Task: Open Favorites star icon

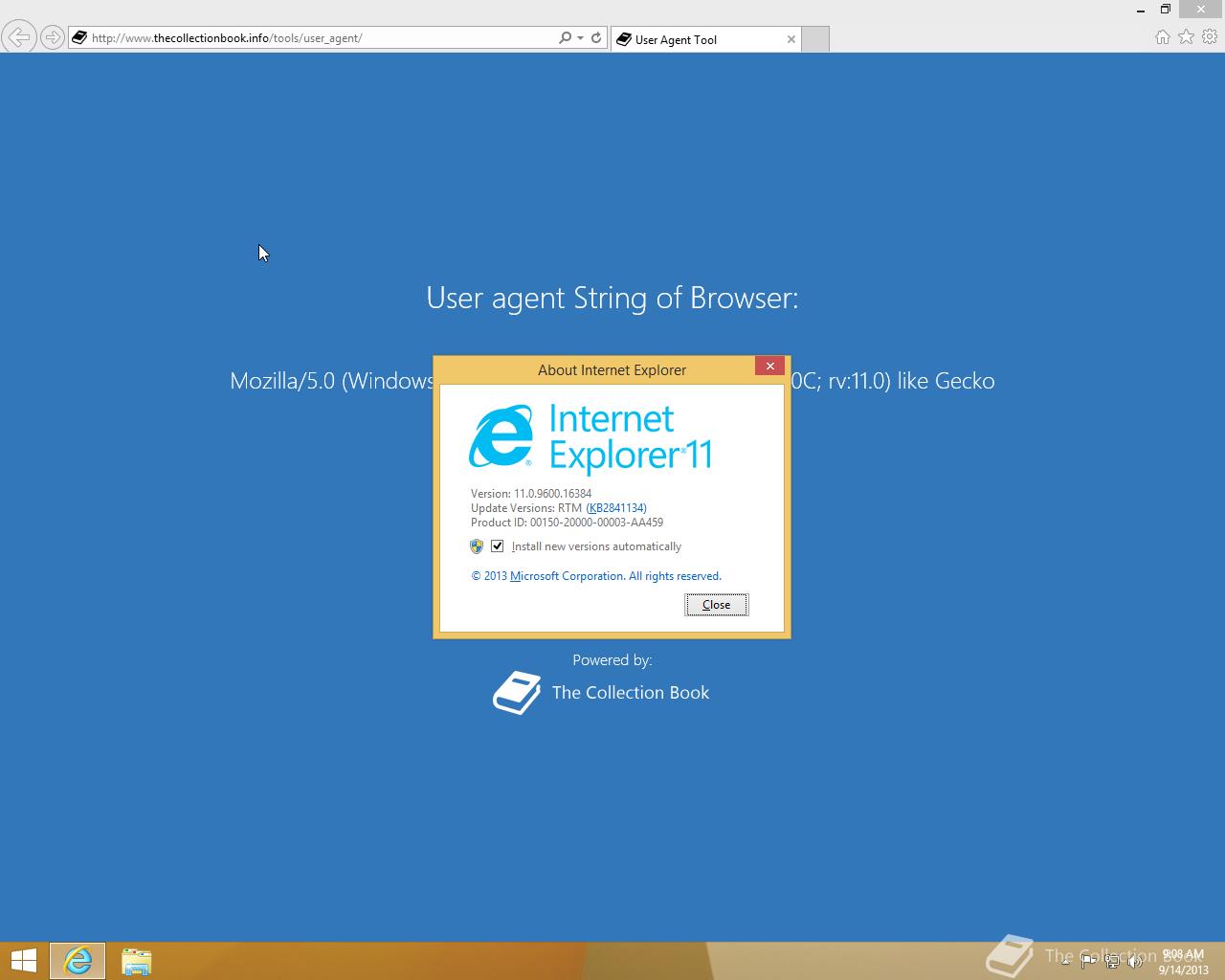Action: (1187, 37)
